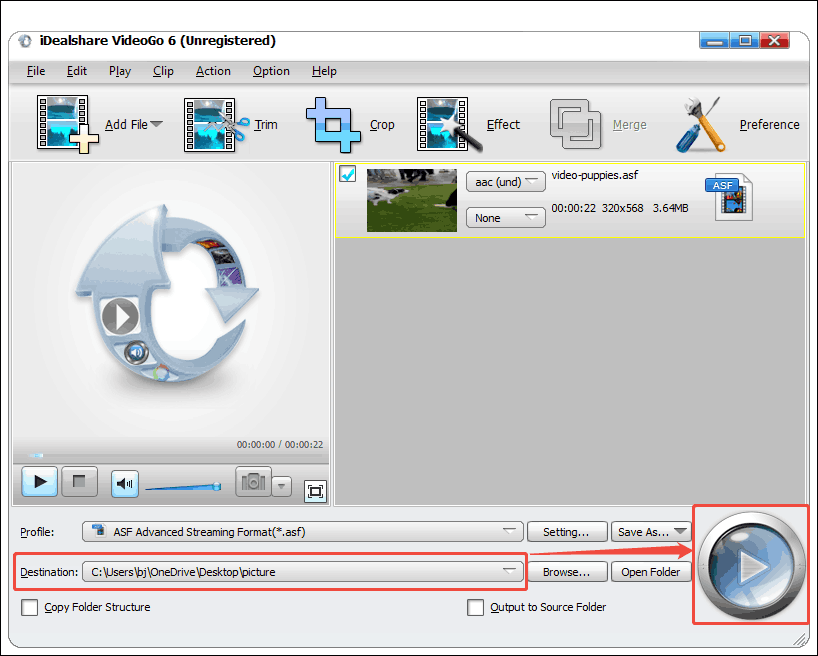Click the snapshot camera icon
The height and width of the screenshot is (656, 818).
pyautogui.click(x=251, y=483)
